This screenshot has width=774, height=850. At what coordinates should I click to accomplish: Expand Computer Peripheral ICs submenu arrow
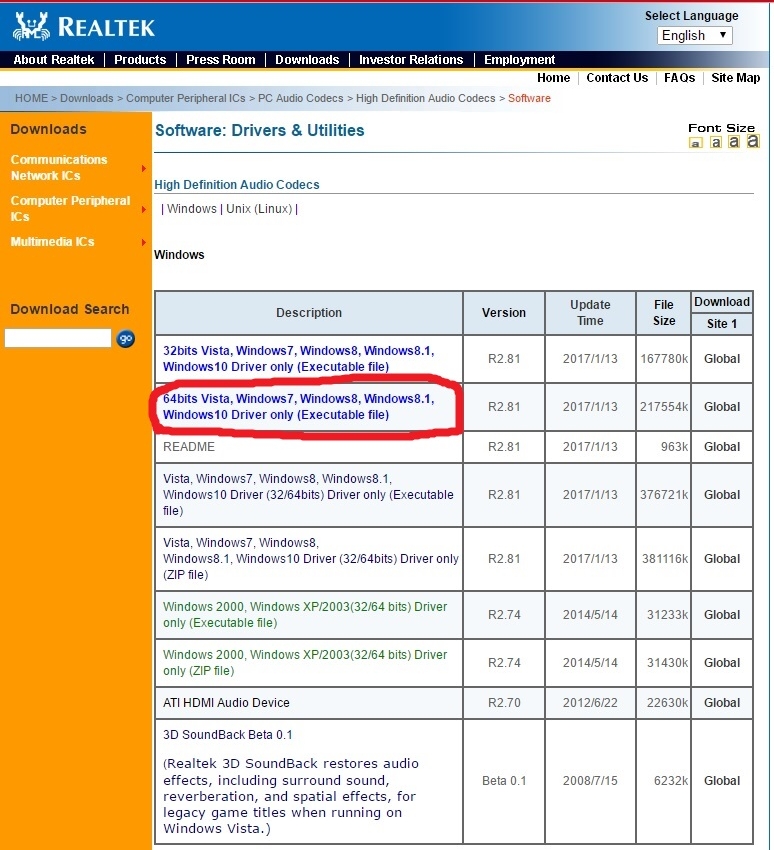[x=144, y=209]
